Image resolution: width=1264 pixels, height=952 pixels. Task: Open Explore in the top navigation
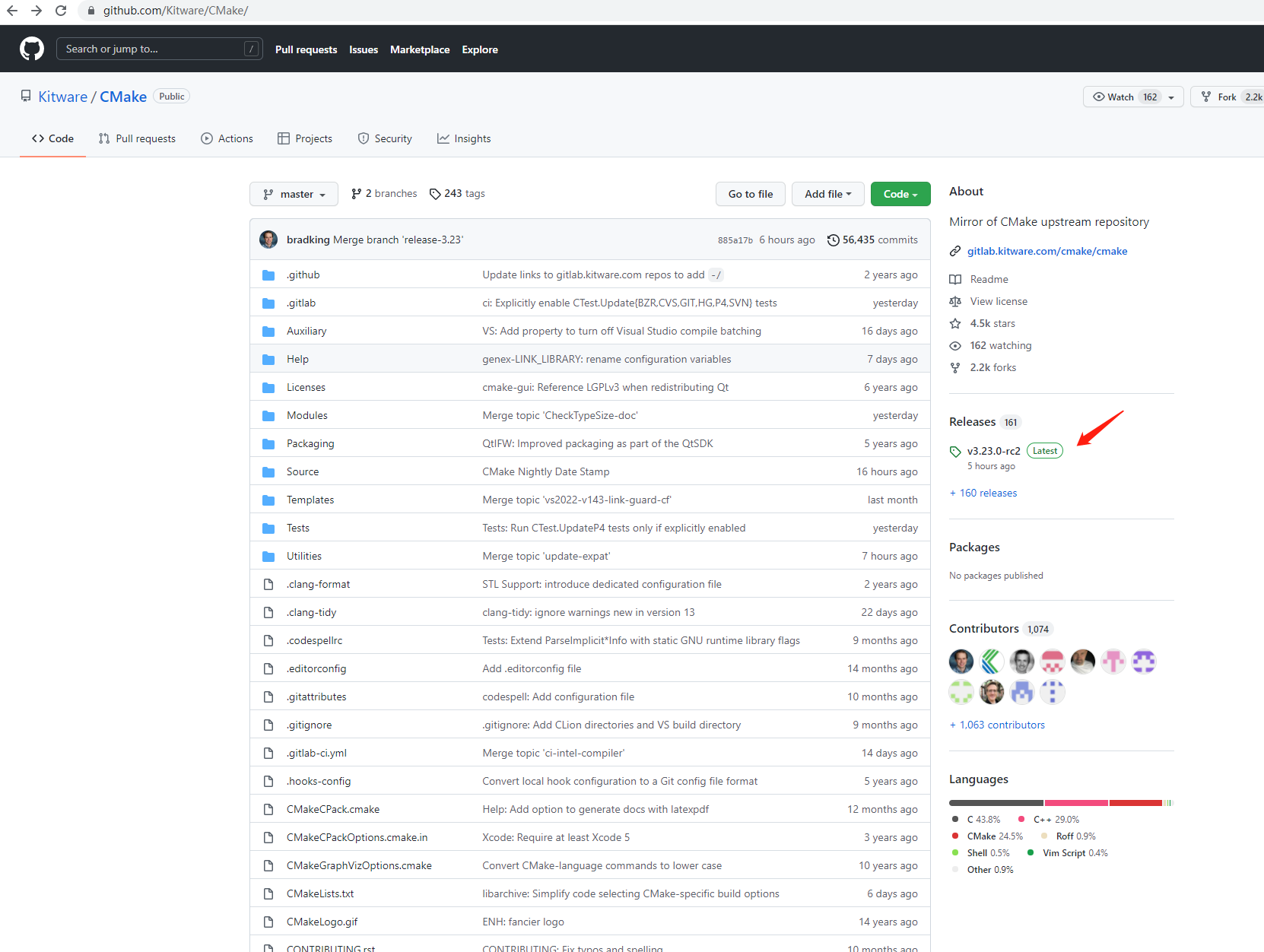click(480, 49)
